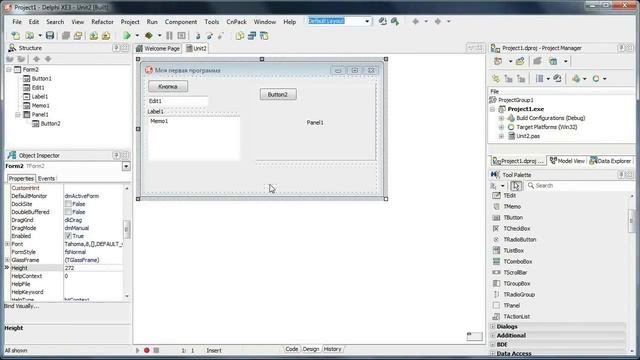Image resolution: width=640 pixels, height=360 pixels.
Task: Click the Structure panel move-up arrow
Action: (36, 59)
